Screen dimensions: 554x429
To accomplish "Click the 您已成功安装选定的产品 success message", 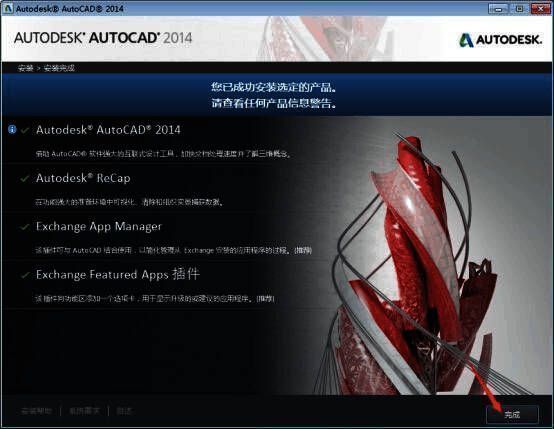I will tap(273, 87).
